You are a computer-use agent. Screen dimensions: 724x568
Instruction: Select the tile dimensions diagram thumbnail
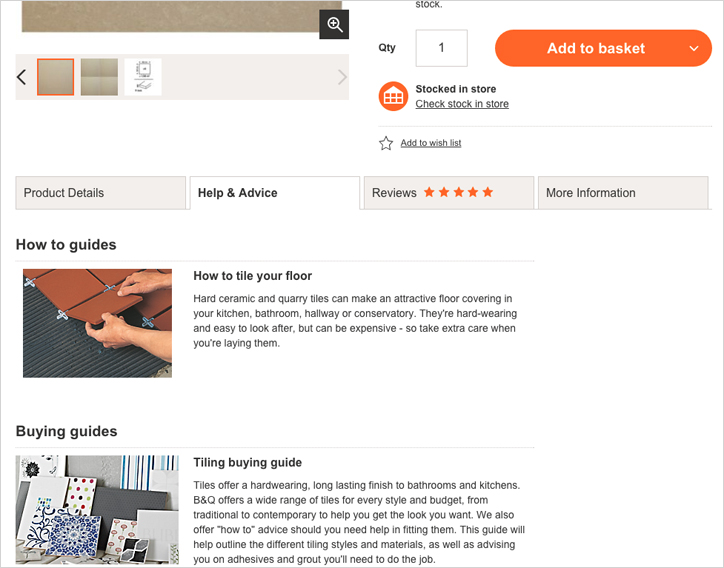tap(143, 77)
